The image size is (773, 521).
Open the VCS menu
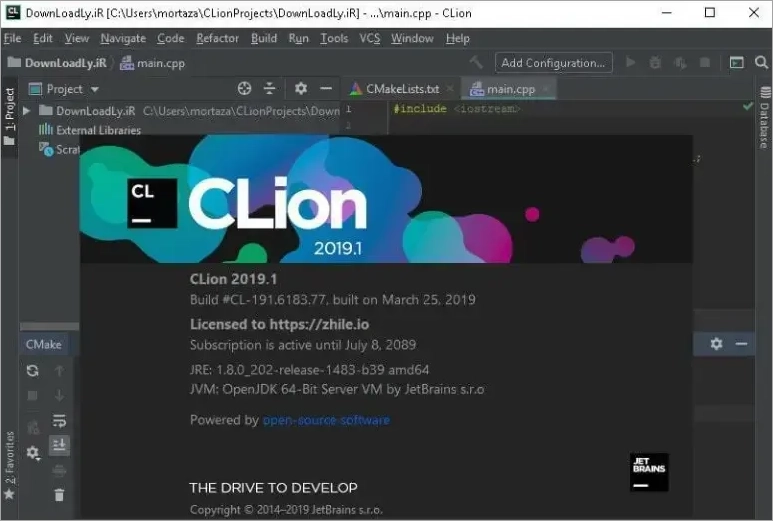pos(369,38)
